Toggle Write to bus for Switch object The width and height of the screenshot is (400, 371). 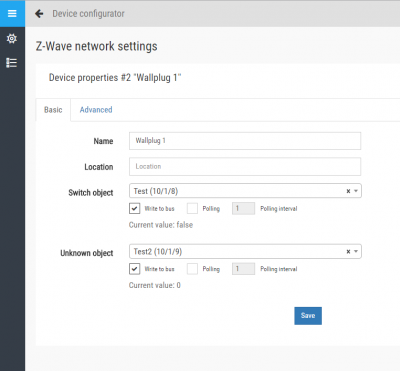(134, 208)
